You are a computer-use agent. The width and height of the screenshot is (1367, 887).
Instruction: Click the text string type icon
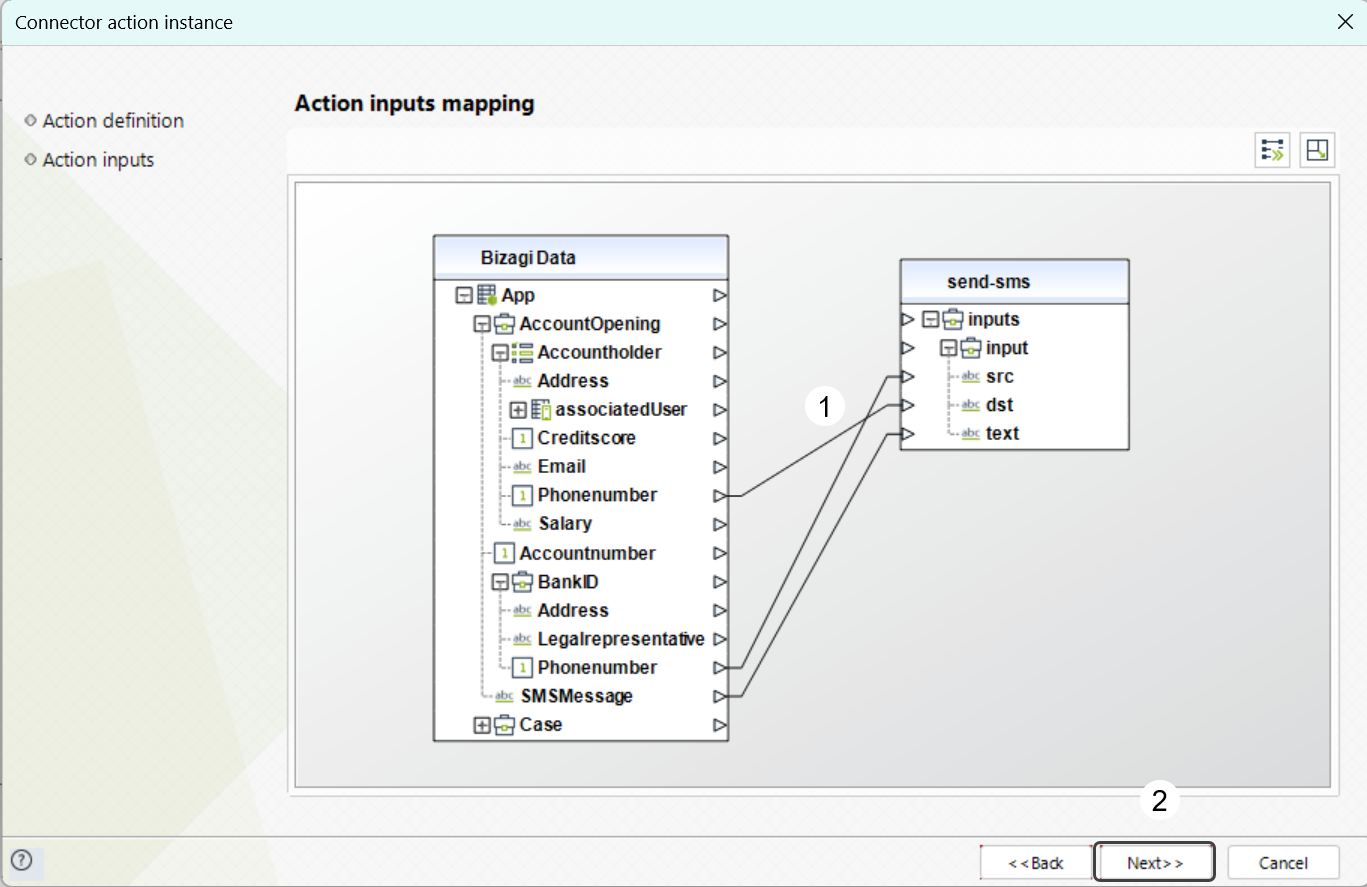click(971, 434)
